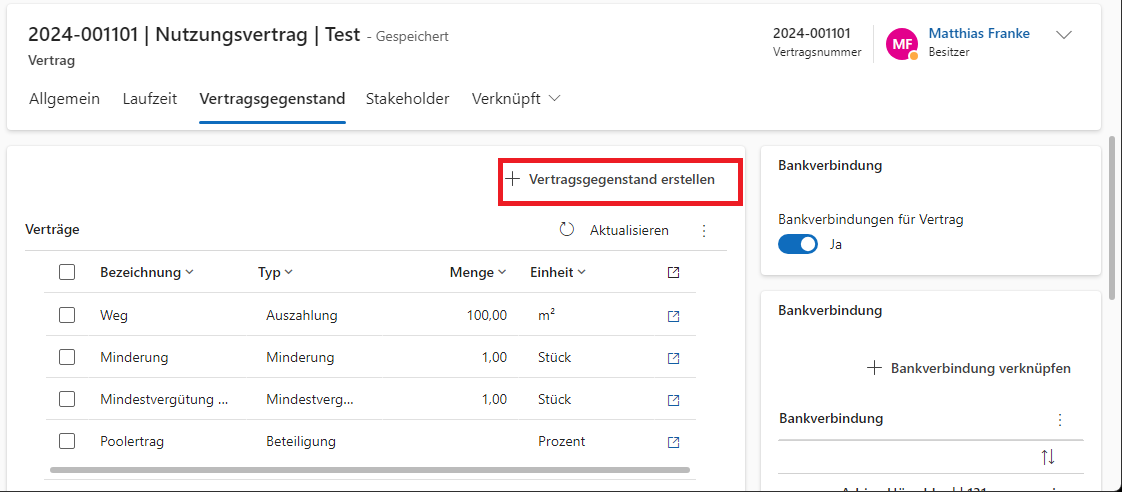Open the Poolertrag row pop-out icon
The width and height of the screenshot is (1122, 492).
[673, 442]
